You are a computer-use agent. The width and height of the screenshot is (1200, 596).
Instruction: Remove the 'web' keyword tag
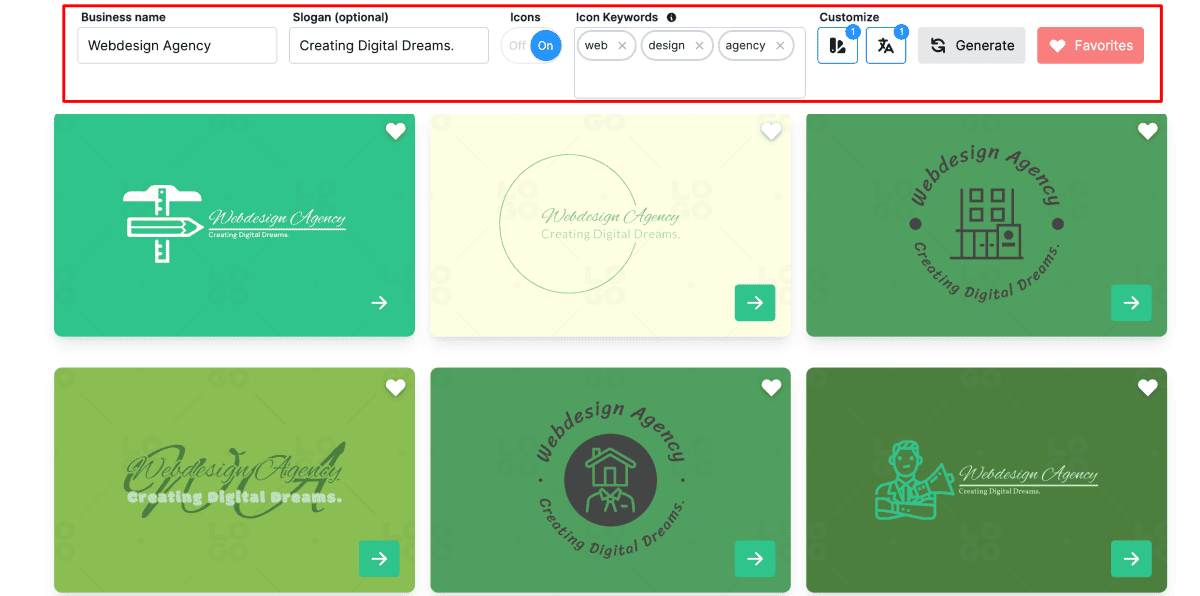pyautogui.click(x=622, y=46)
